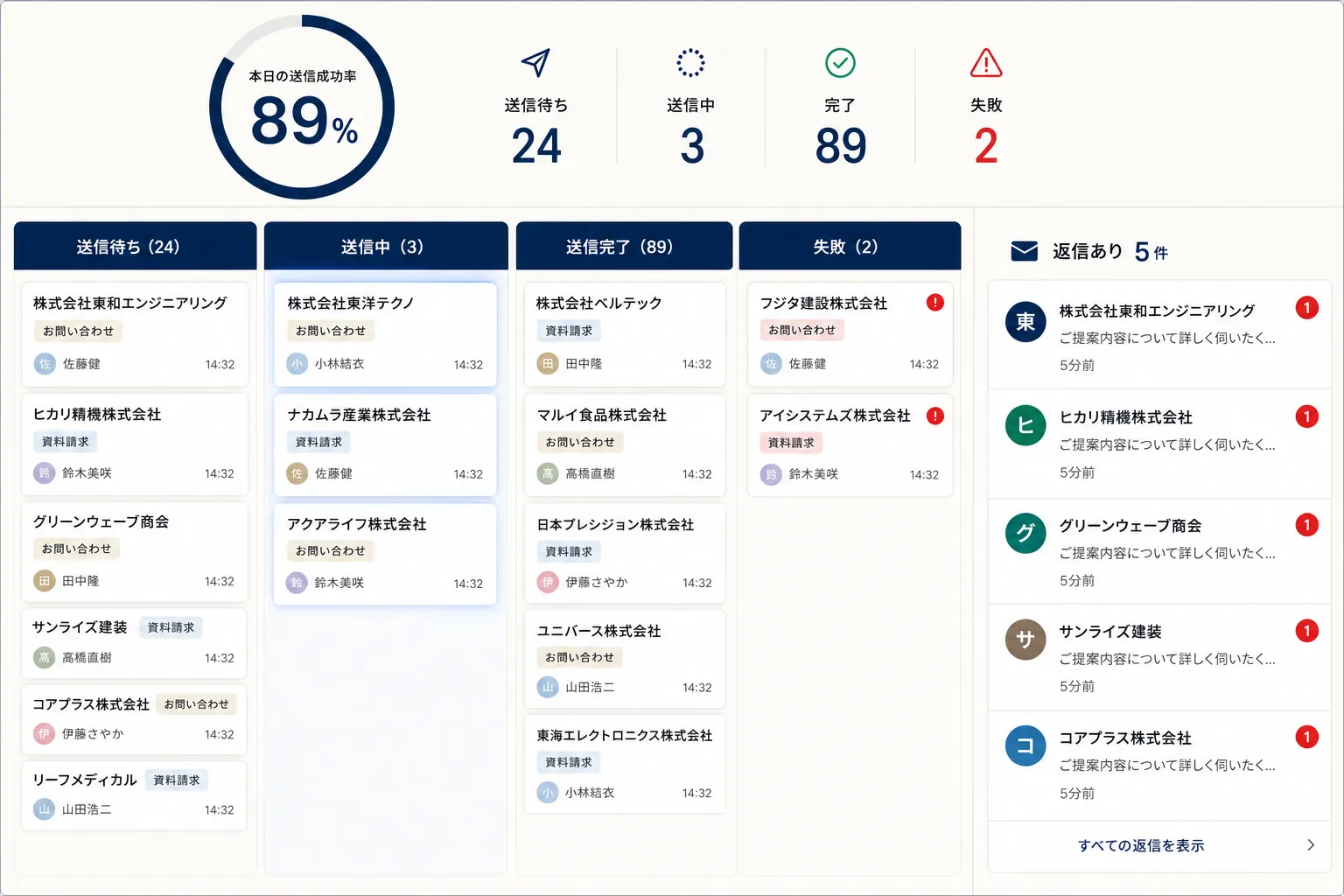Click the コ avatar for コアプラス reply
The width and height of the screenshot is (1344, 896).
1025,745
